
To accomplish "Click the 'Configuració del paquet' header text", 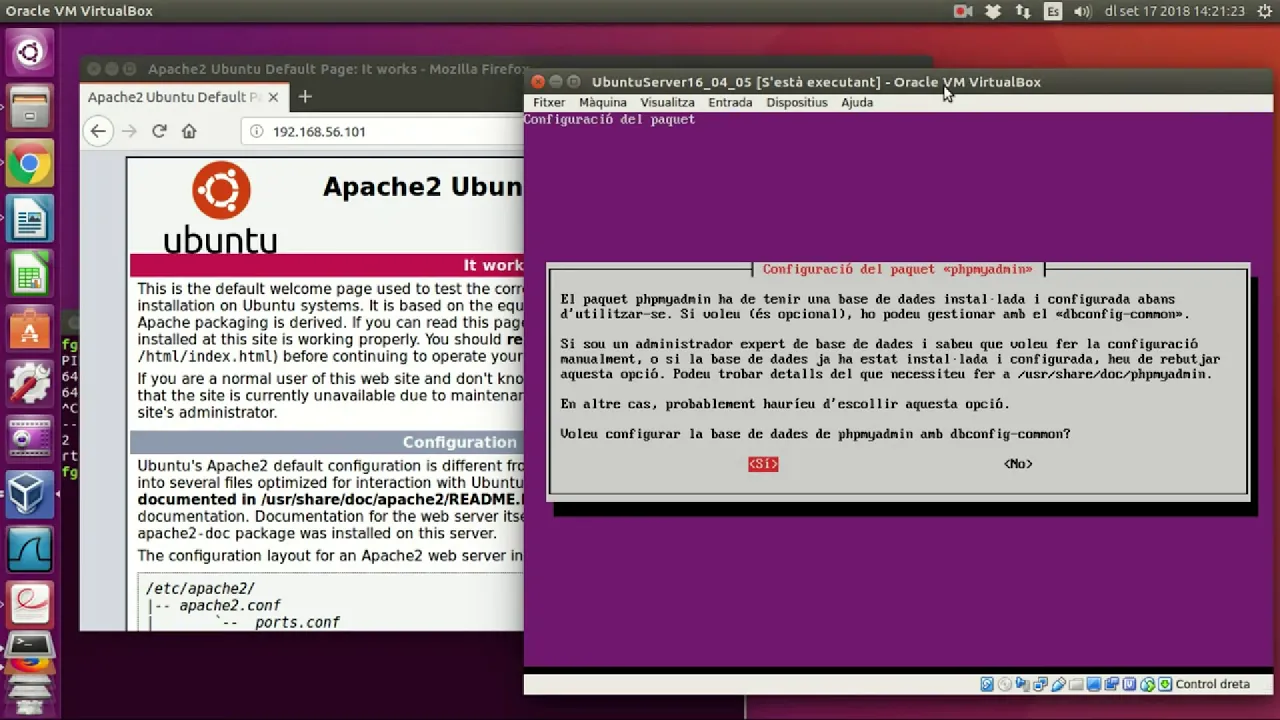I will 609,120.
